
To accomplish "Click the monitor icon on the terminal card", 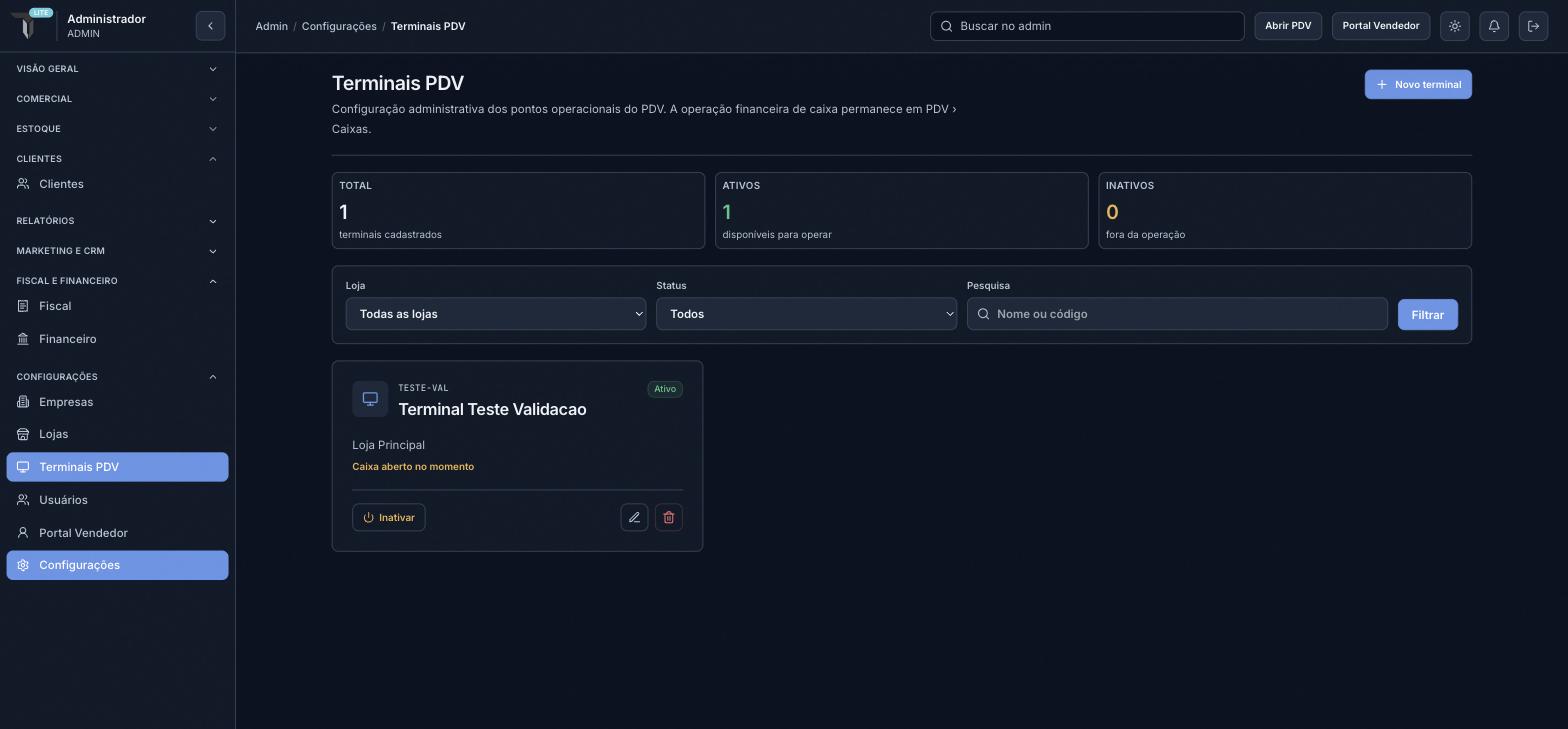I will (370, 399).
